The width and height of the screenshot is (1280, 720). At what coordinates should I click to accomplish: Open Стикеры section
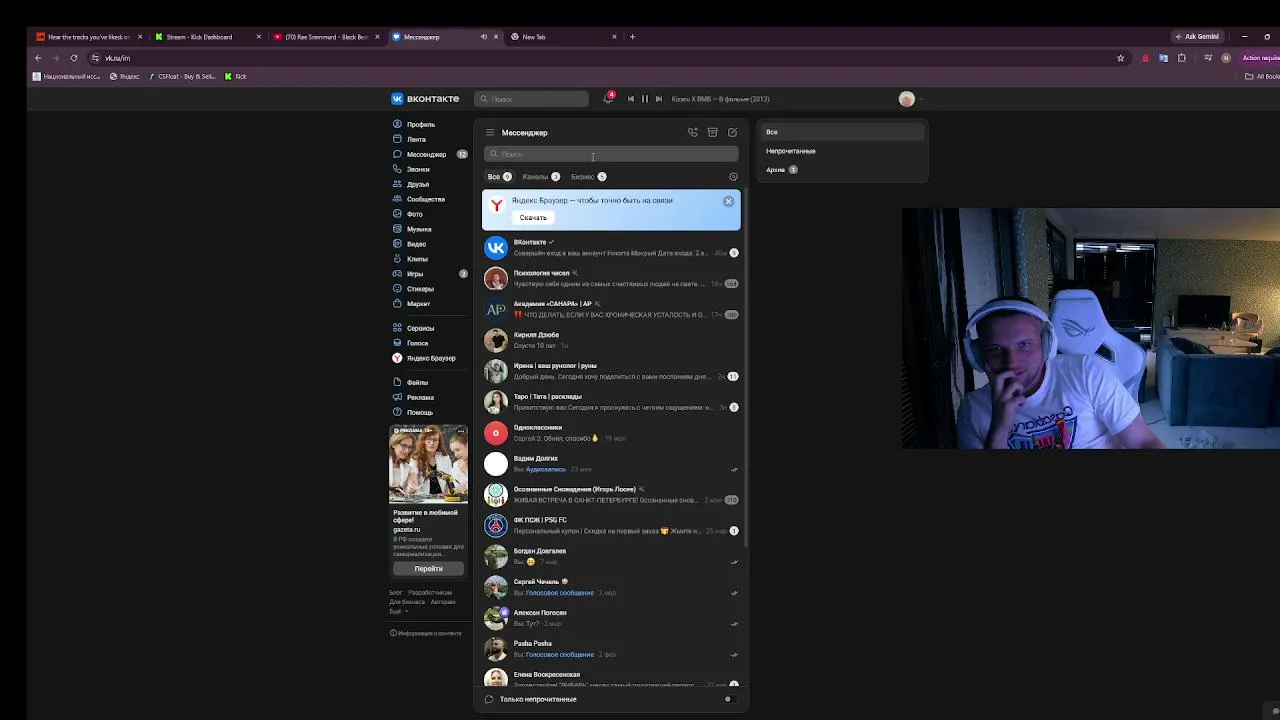click(420, 289)
